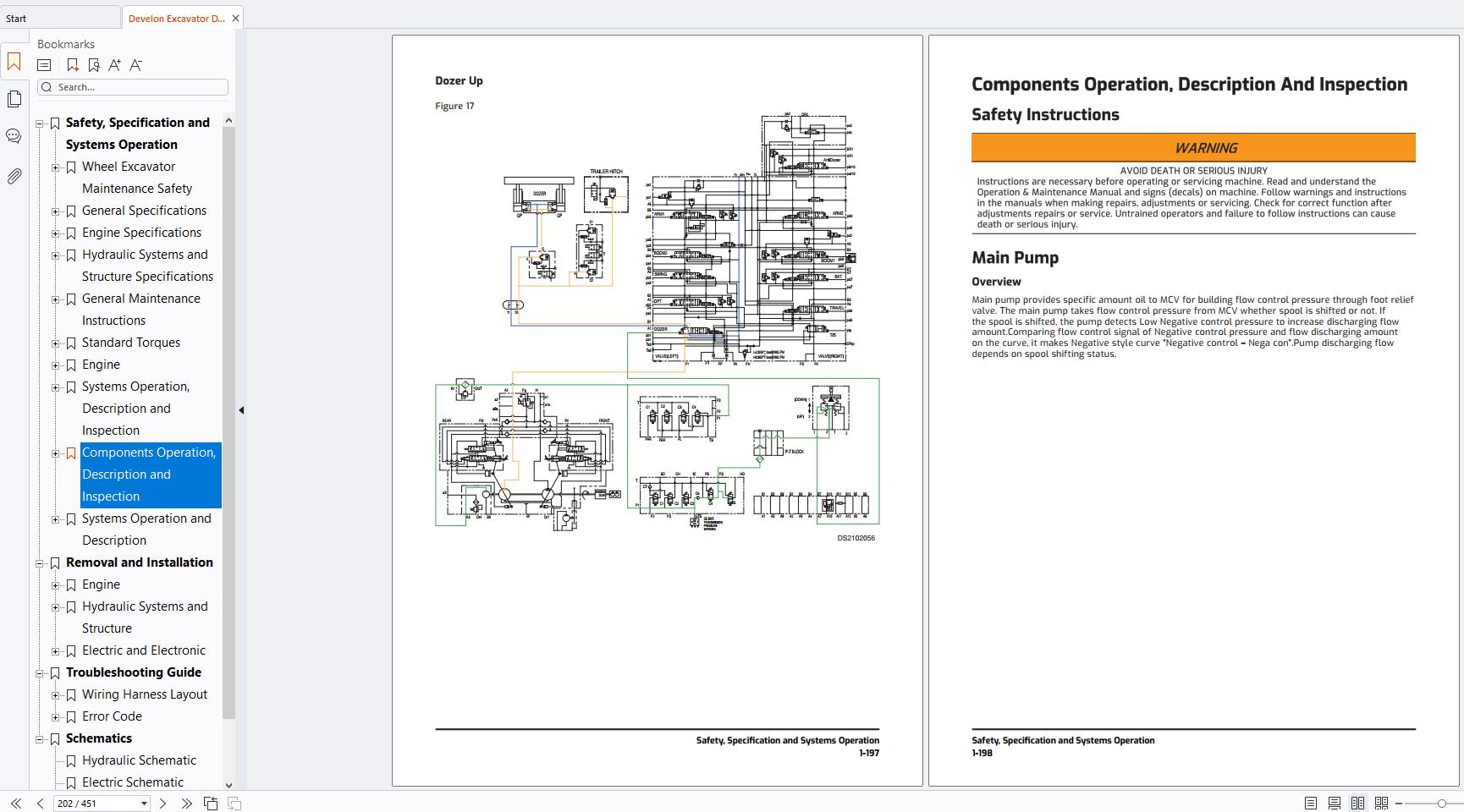
Task: Click the previous view icon in status bar
Action: [211, 804]
